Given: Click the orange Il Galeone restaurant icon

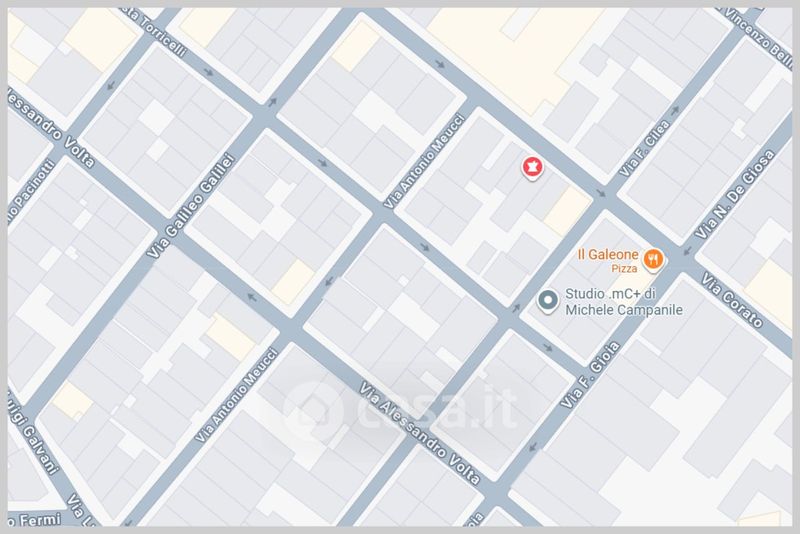Looking at the screenshot, I should tap(653, 260).
